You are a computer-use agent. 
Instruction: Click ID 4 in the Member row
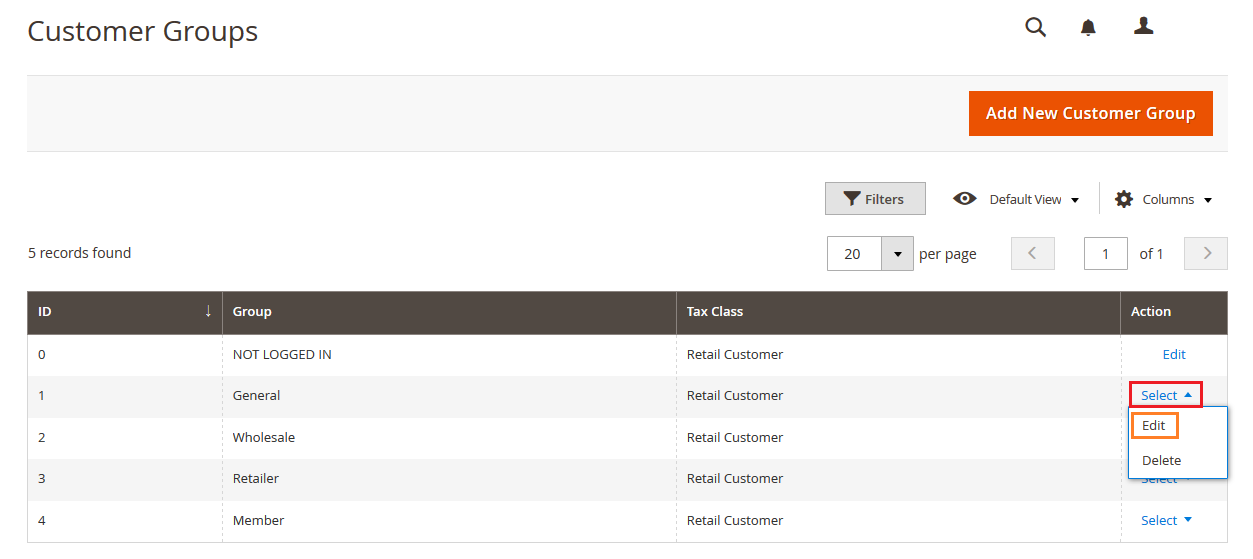click(42, 520)
